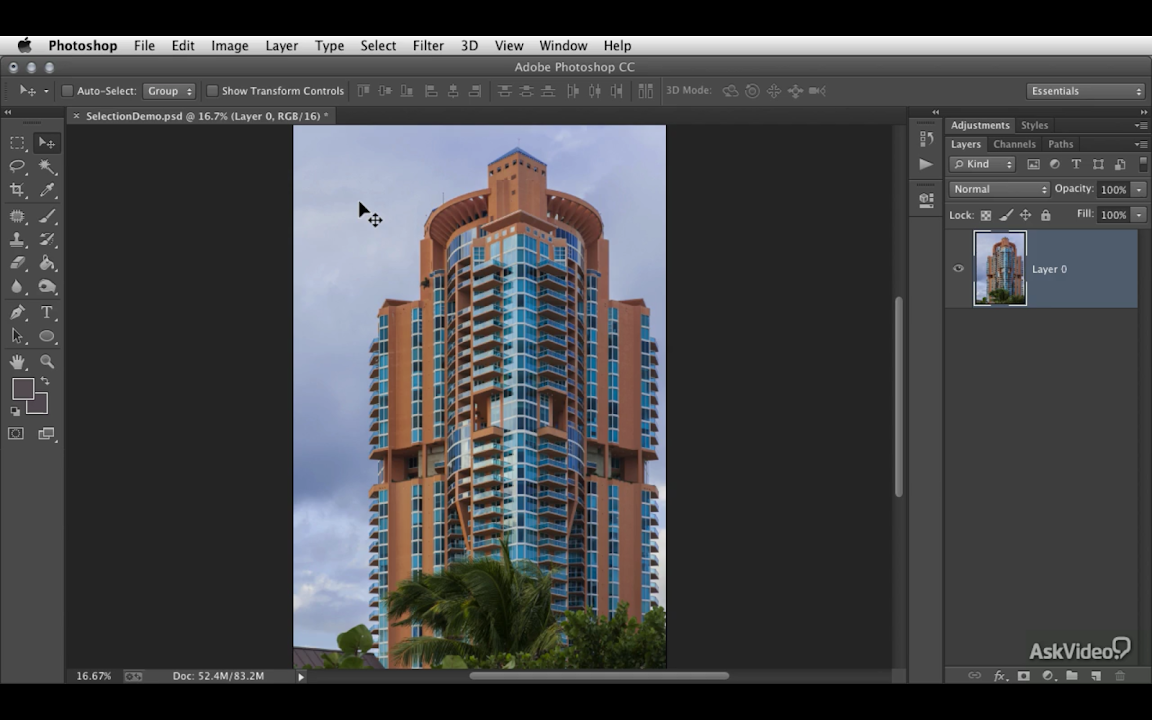The height and width of the screenshot is (720, 1152).
Task: Pick the Hand tool
Action: pyautogui.click(x=17, y=362)
